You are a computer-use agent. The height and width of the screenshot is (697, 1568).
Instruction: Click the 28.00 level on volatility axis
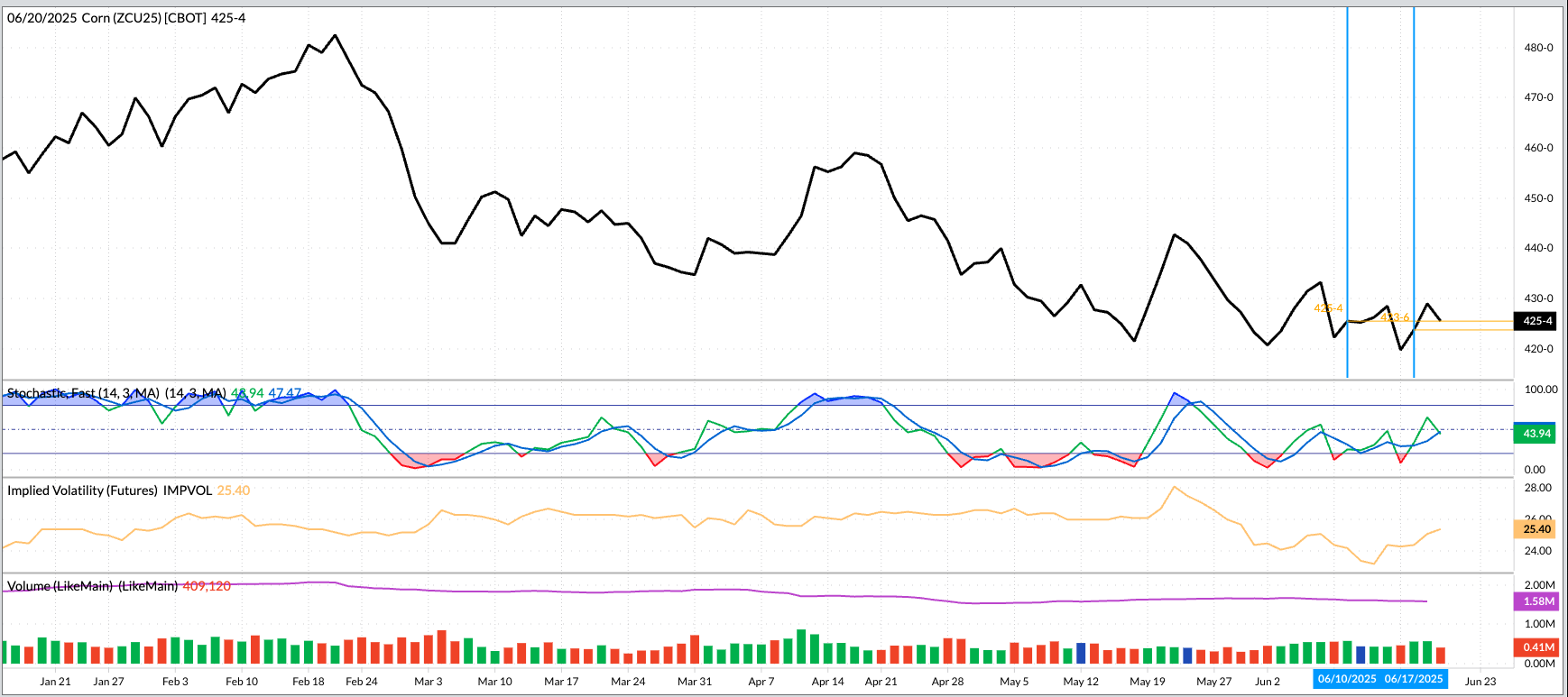click(1537, 488)
